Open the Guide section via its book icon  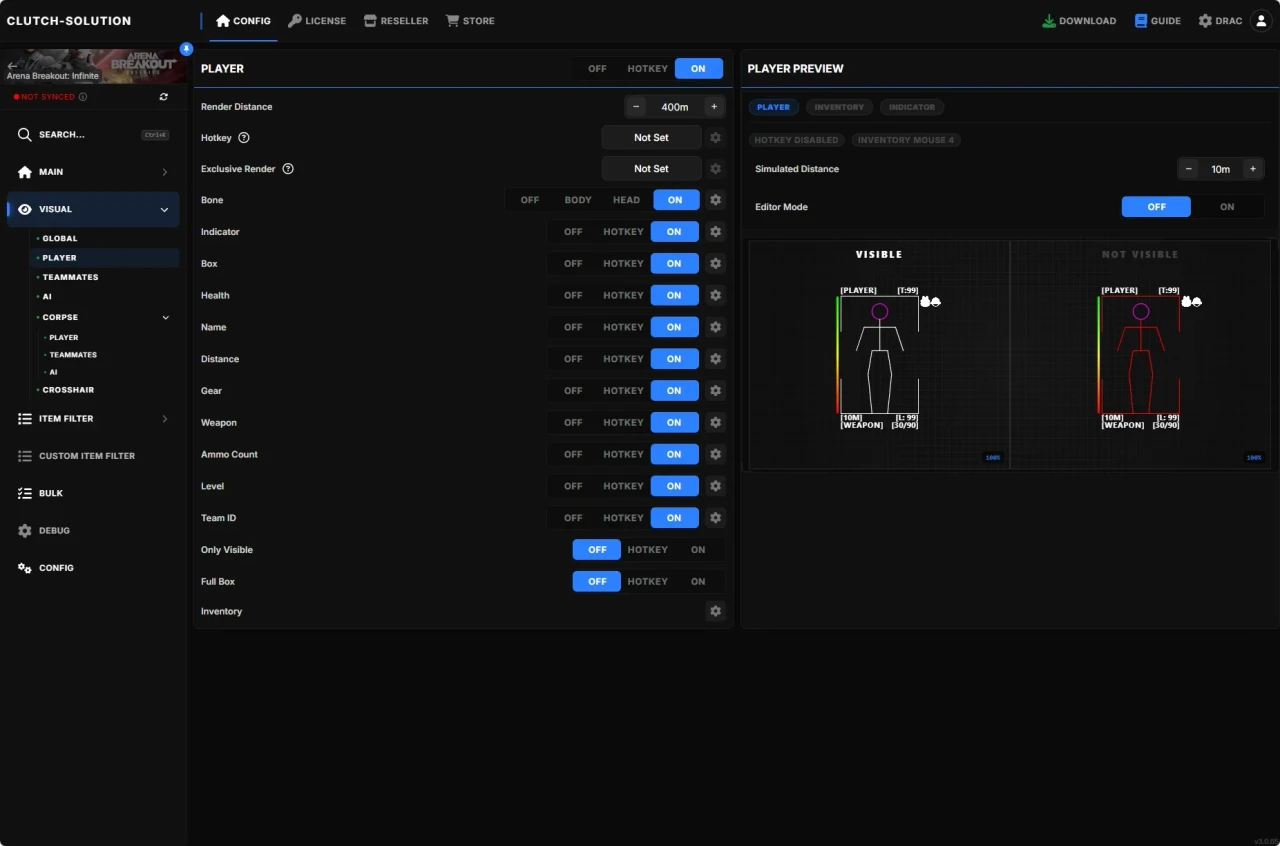pyautogui.click(x=1140, y=20)
